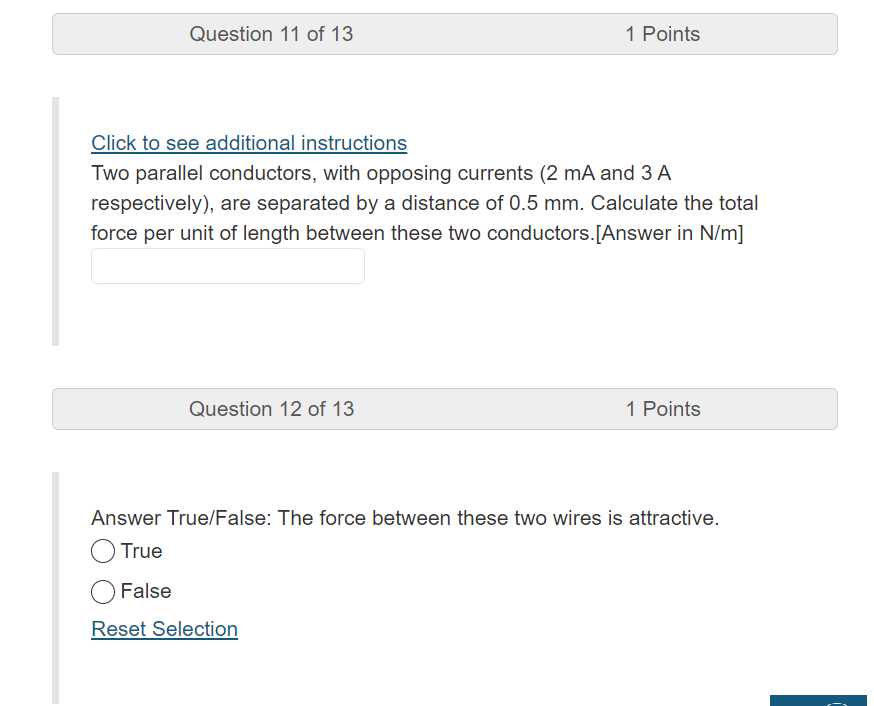This screenshot has width=874, height=706.
Task: Select the 1 Points label for Question 12
Action: tap(663, 408)
